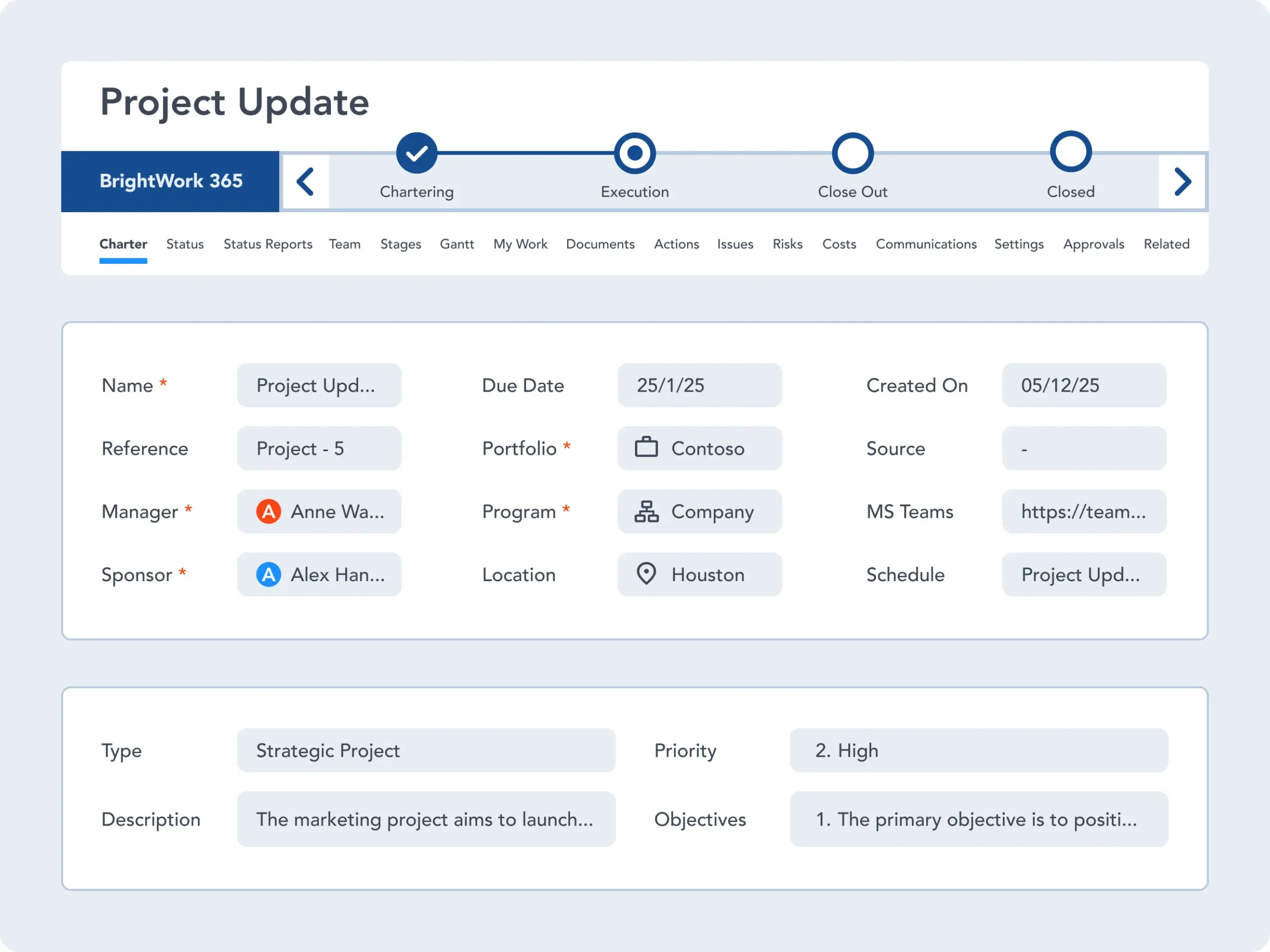The height and width of the screenshot is (952, 1270).
Task: Select the Close Out stage circle
Action: click(853, 153)
